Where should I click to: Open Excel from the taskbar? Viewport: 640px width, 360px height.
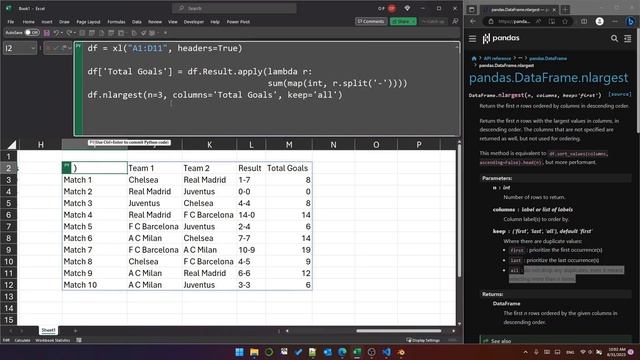point(357,352)
